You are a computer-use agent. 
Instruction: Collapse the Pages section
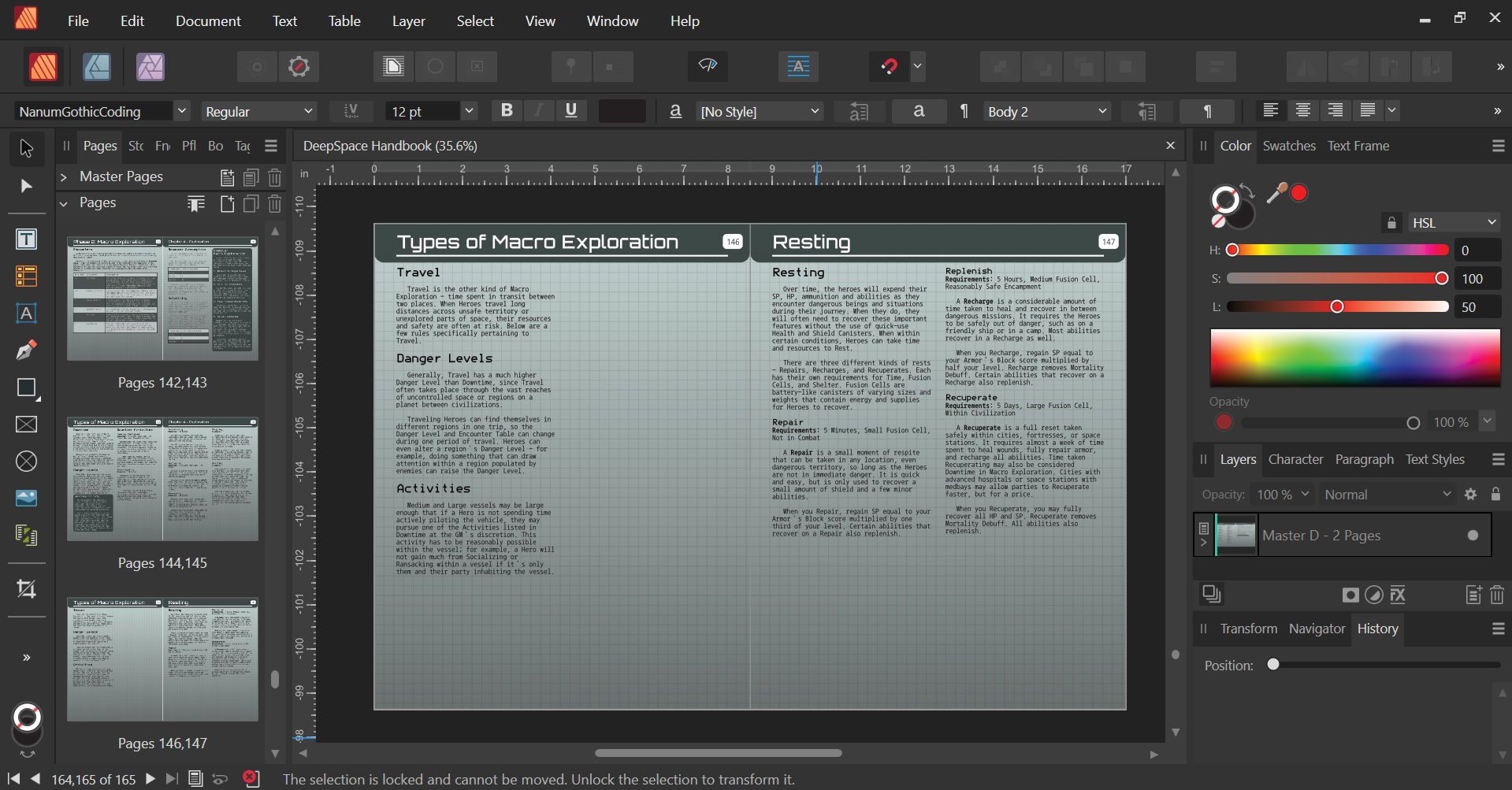[x=64, y=203]
